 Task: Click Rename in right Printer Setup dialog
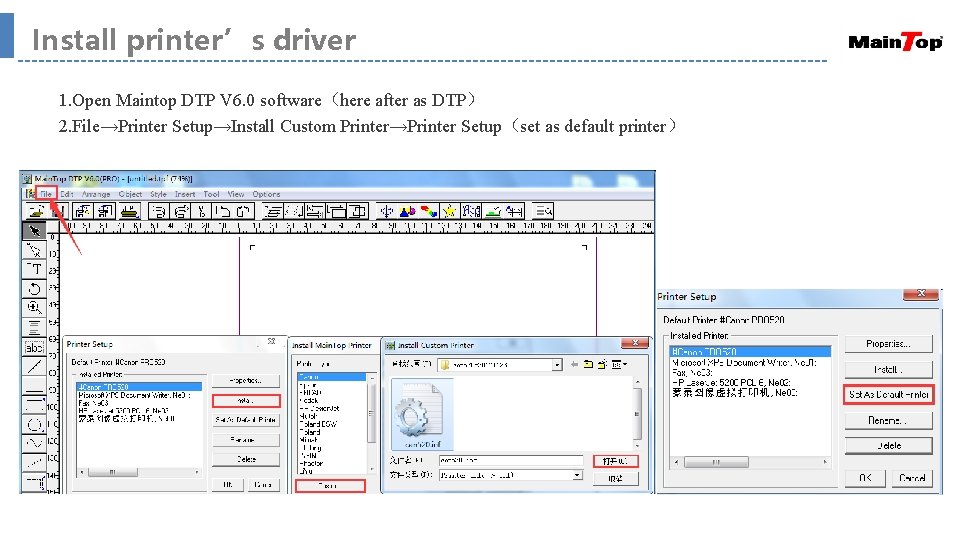pos(888,421)
